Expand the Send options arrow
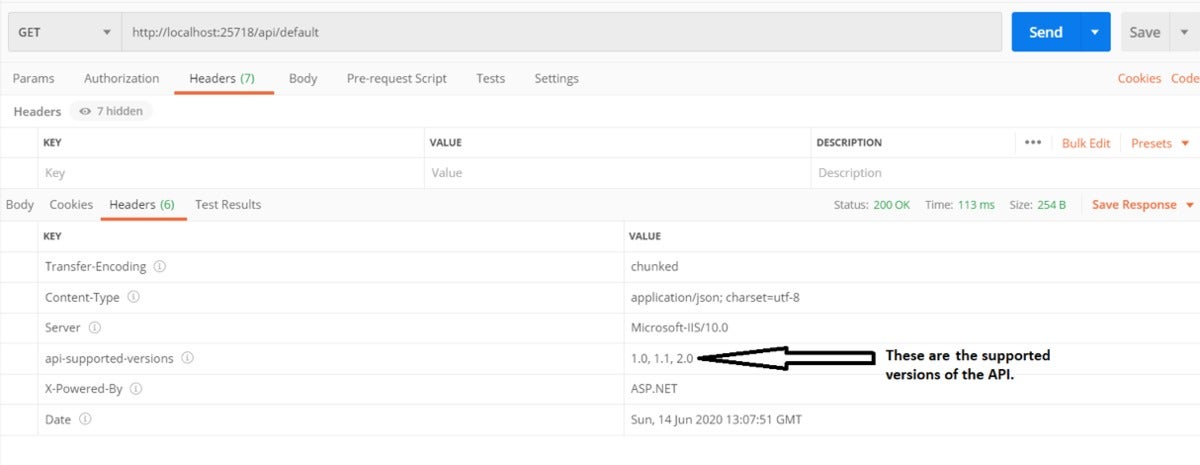Screen dimensions: 1200x465 [1095, 32]
